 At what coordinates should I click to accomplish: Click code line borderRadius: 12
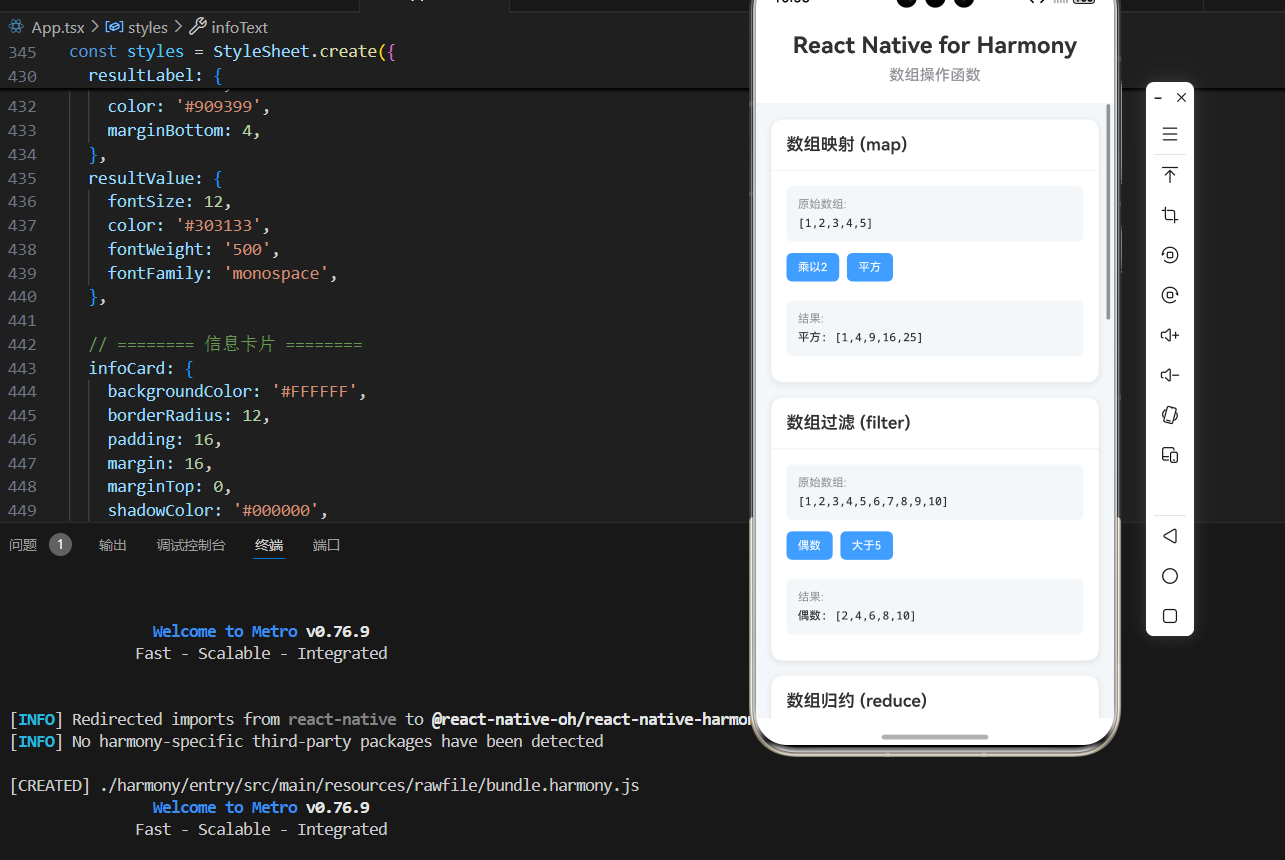189,415
